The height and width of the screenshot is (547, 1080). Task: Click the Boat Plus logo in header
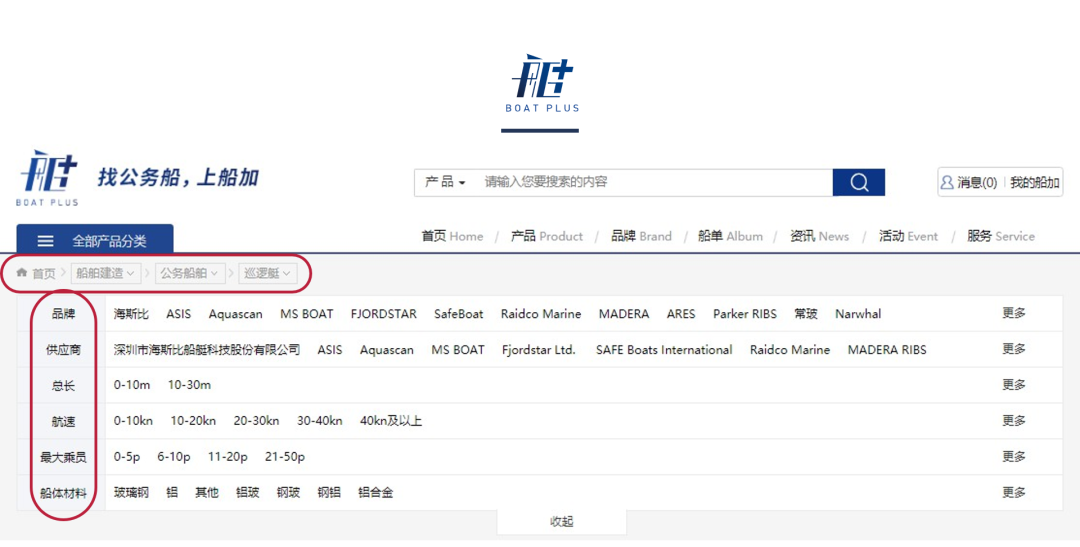click(x=47, y=178)
